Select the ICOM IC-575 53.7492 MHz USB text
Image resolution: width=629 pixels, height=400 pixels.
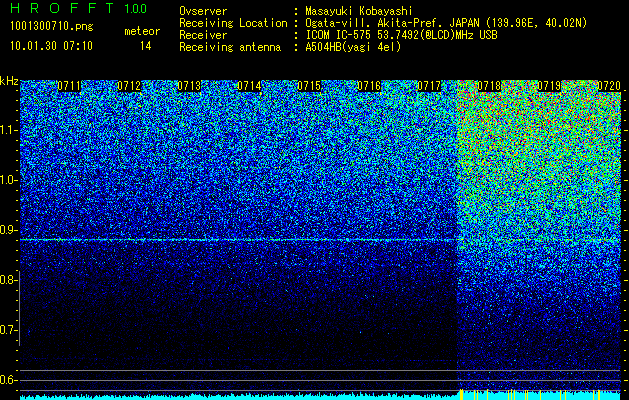click(x=401, y=35)
